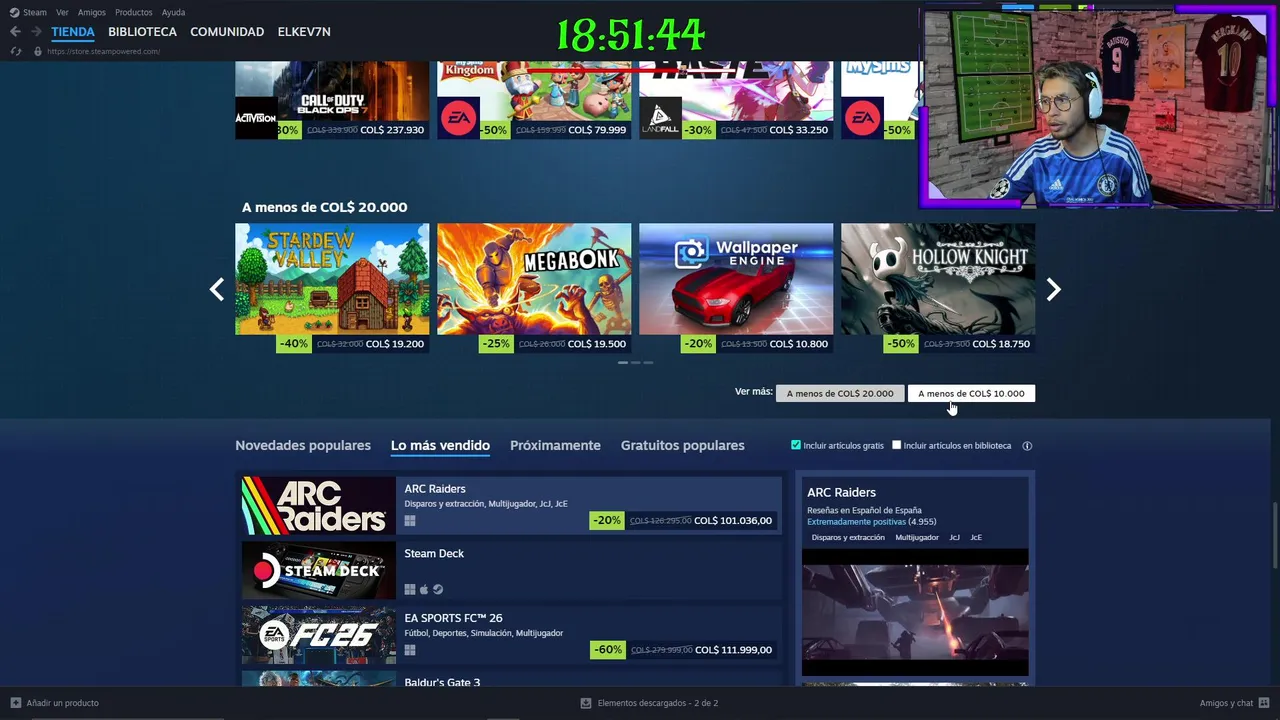1280x720 pixels.
Task: Open the Ver menu
Action: click(x=62, y=12)
